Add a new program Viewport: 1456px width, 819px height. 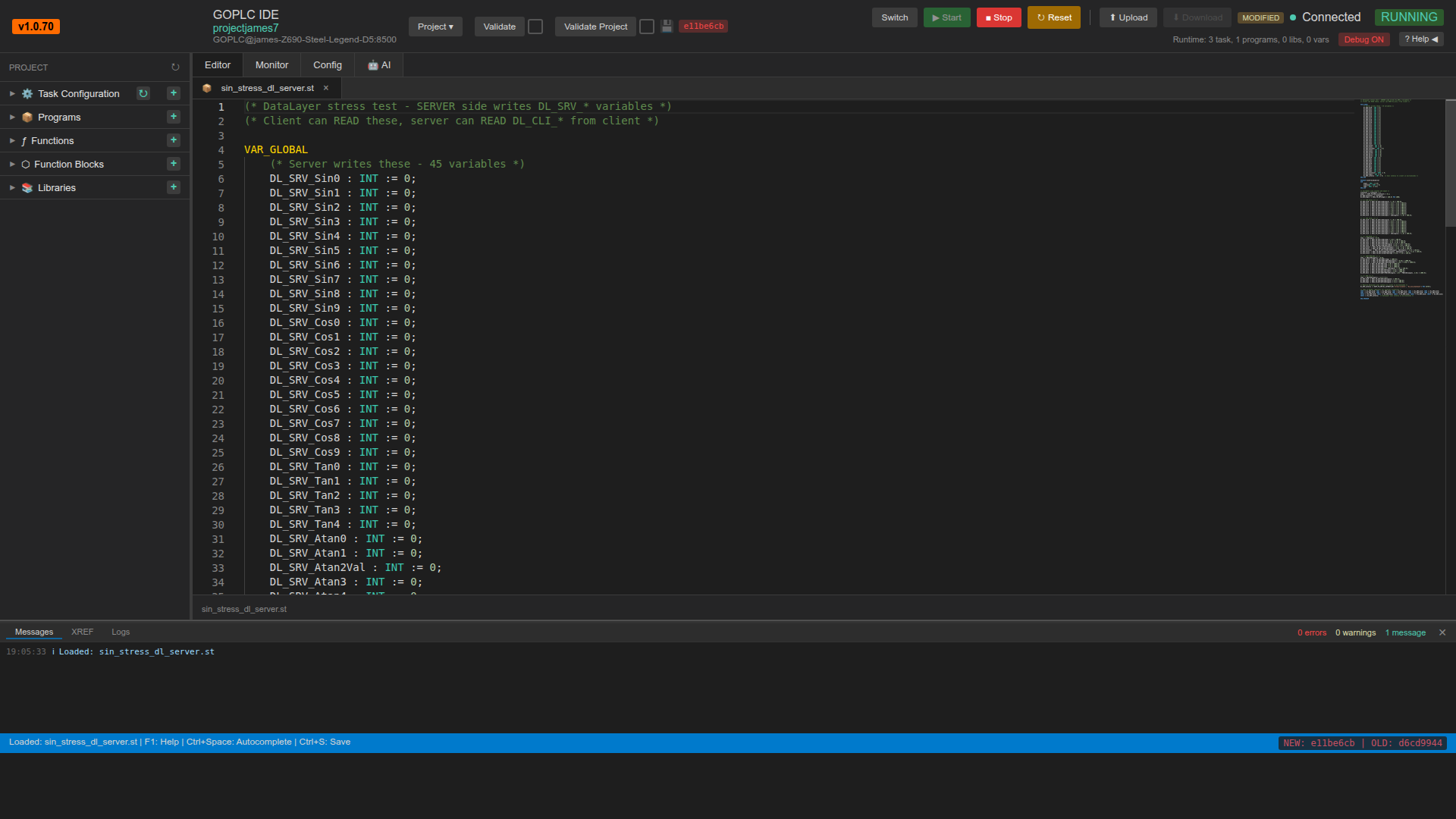(x=174, y=117)
